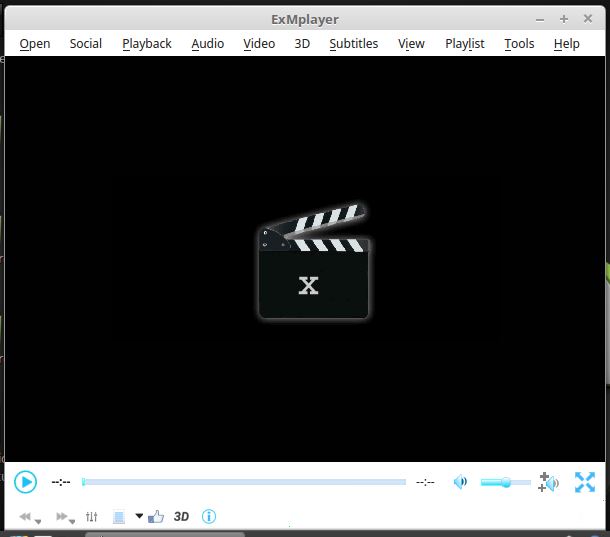Image resolution: width=610 pixels, height=537 pixels.
Task: Click the fast-forward double-arrow icon
Action: [x=61, y=516]
